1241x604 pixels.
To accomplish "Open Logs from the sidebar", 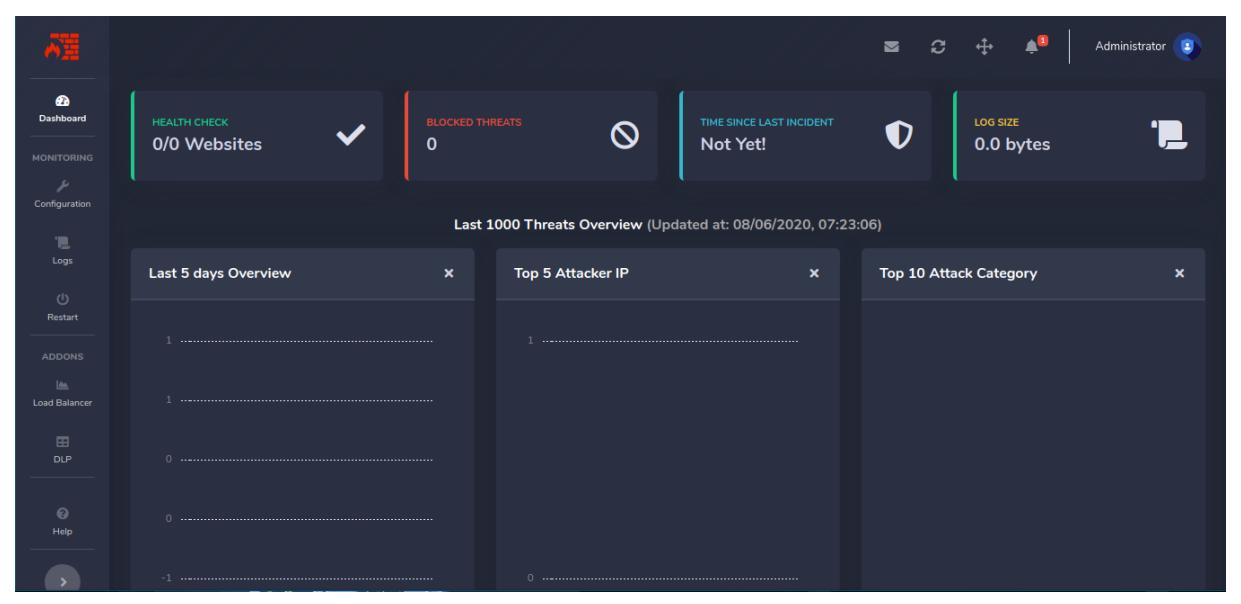I will (x=62, y=250).
